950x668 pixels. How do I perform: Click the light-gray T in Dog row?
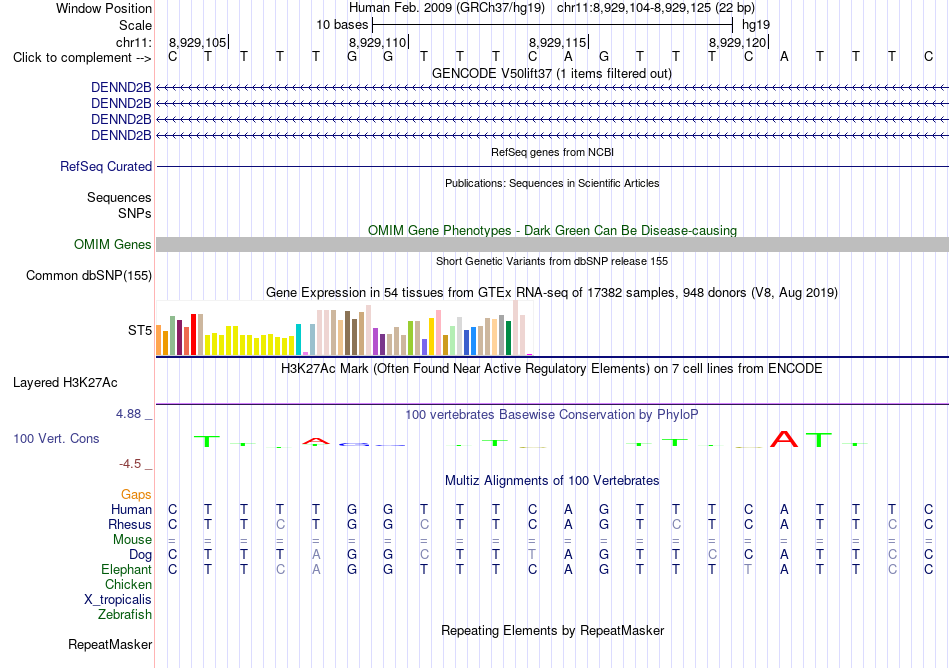[x=532, y=554]
